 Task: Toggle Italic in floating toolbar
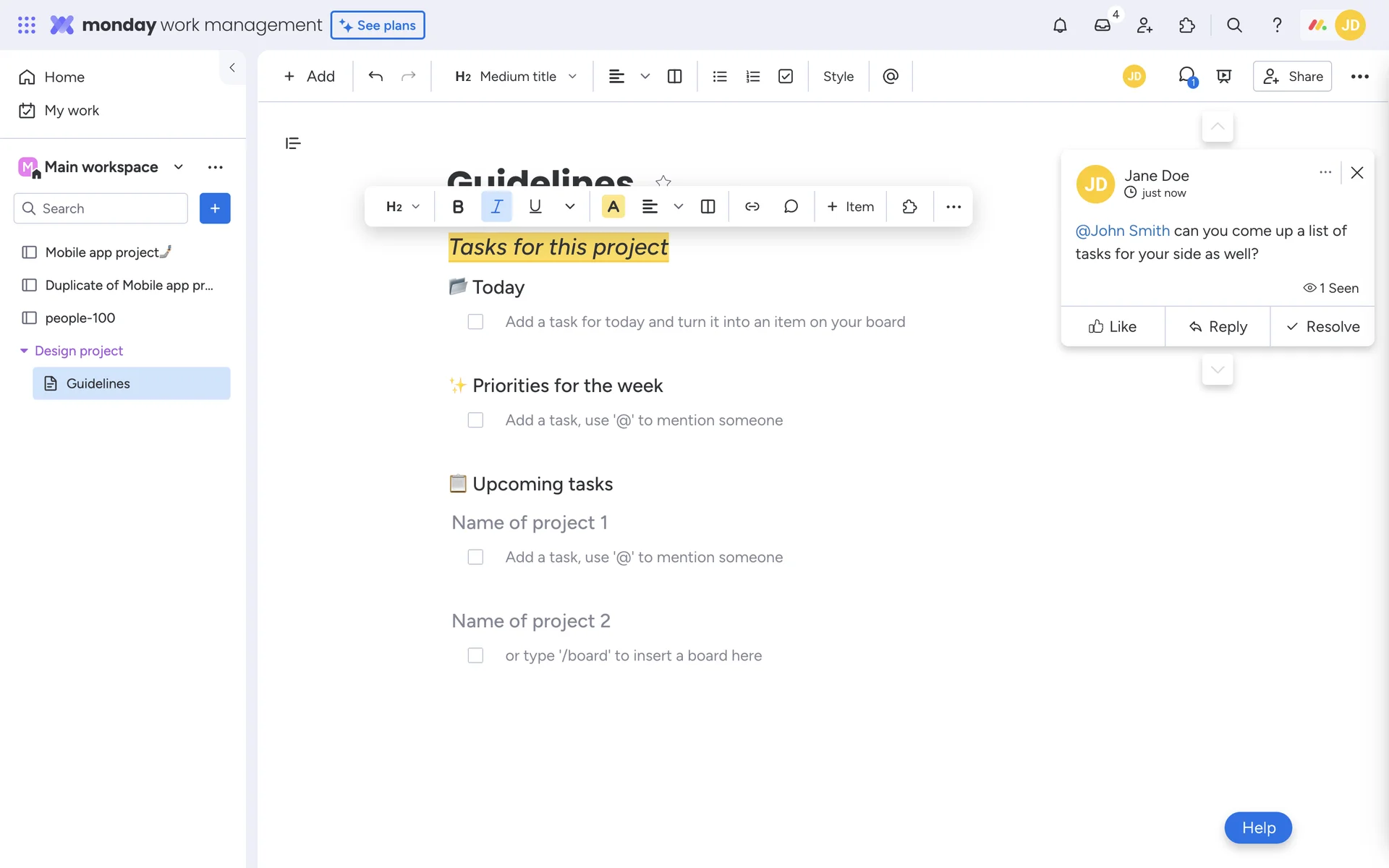[x=496, y=207]
